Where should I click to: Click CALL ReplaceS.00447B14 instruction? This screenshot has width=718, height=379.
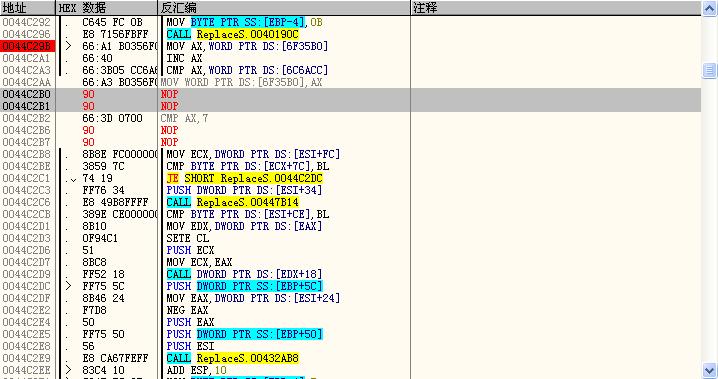pyautogui.click(x=233, y=202)
